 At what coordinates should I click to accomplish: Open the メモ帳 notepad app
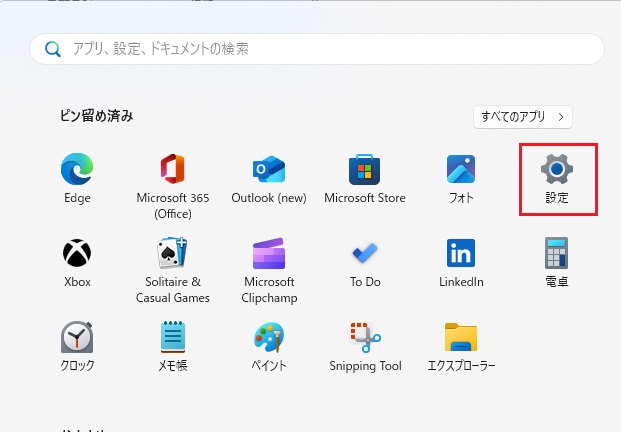point(173,337)
